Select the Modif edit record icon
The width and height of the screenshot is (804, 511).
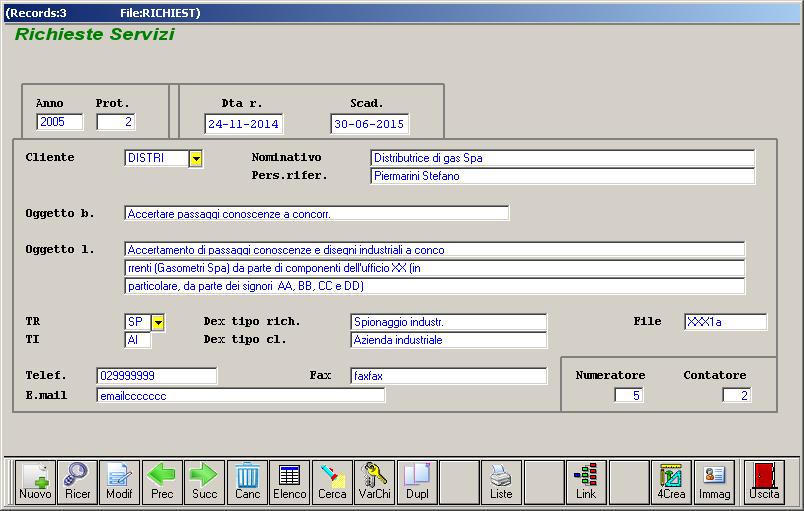click(119, 482)
